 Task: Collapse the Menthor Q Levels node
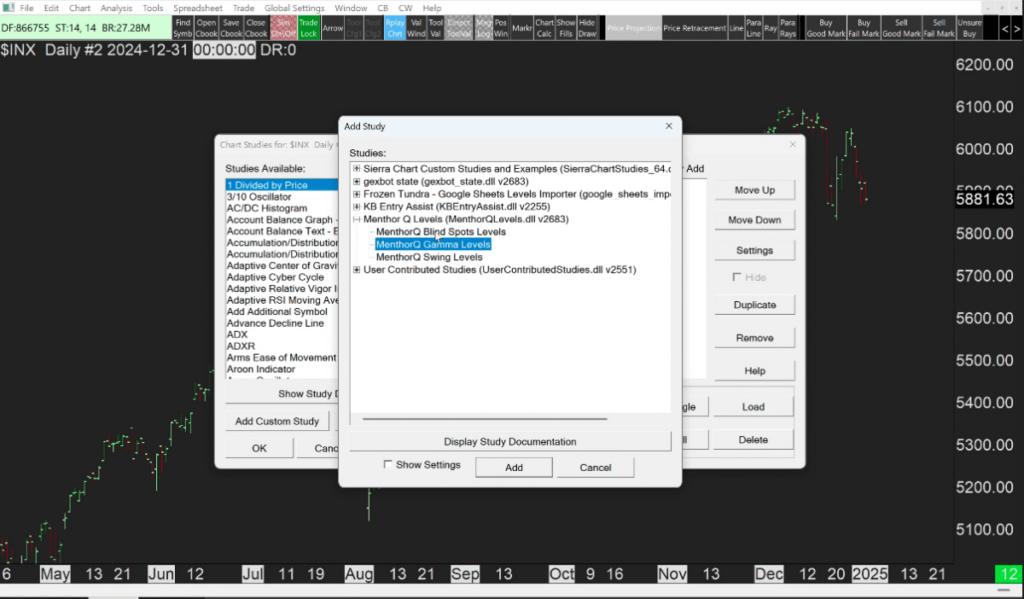pyautogui.click(x=356, y=219)
